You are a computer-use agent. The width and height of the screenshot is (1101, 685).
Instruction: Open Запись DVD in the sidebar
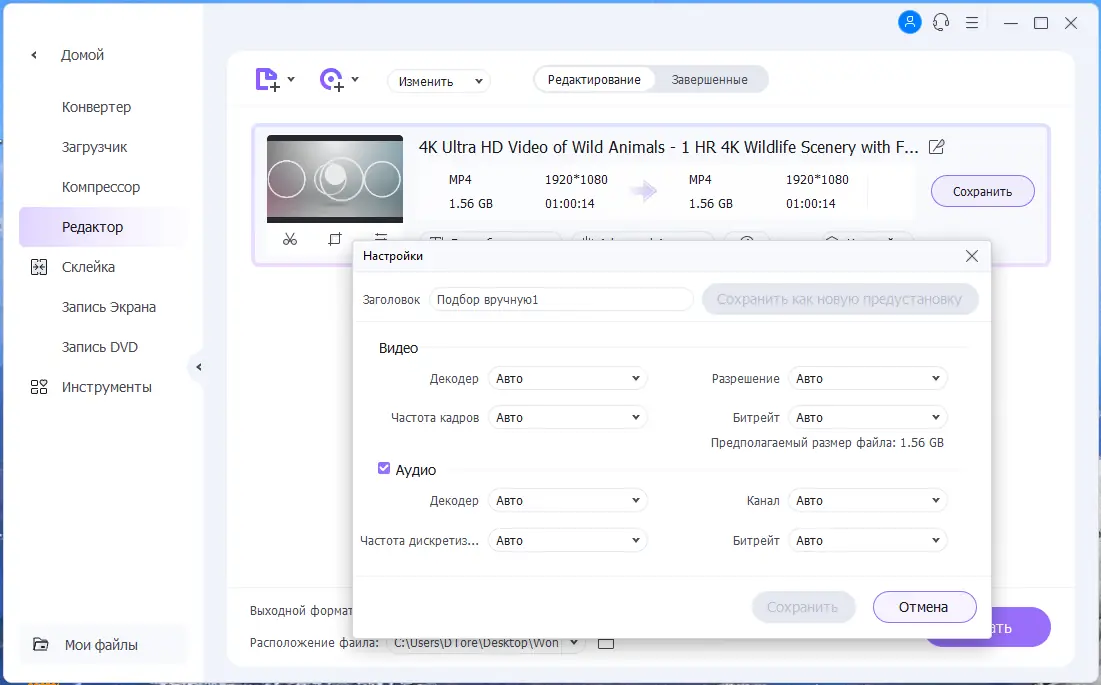click(x=100, y=347)
